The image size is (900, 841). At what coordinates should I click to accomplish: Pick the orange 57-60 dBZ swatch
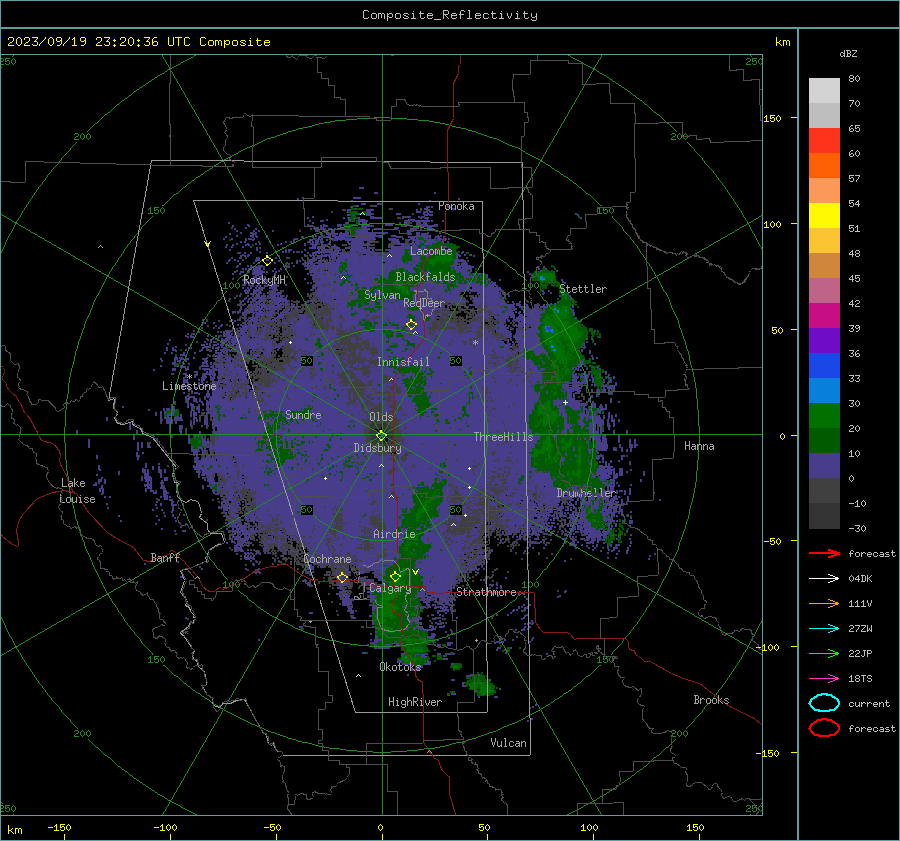(824, 166)
